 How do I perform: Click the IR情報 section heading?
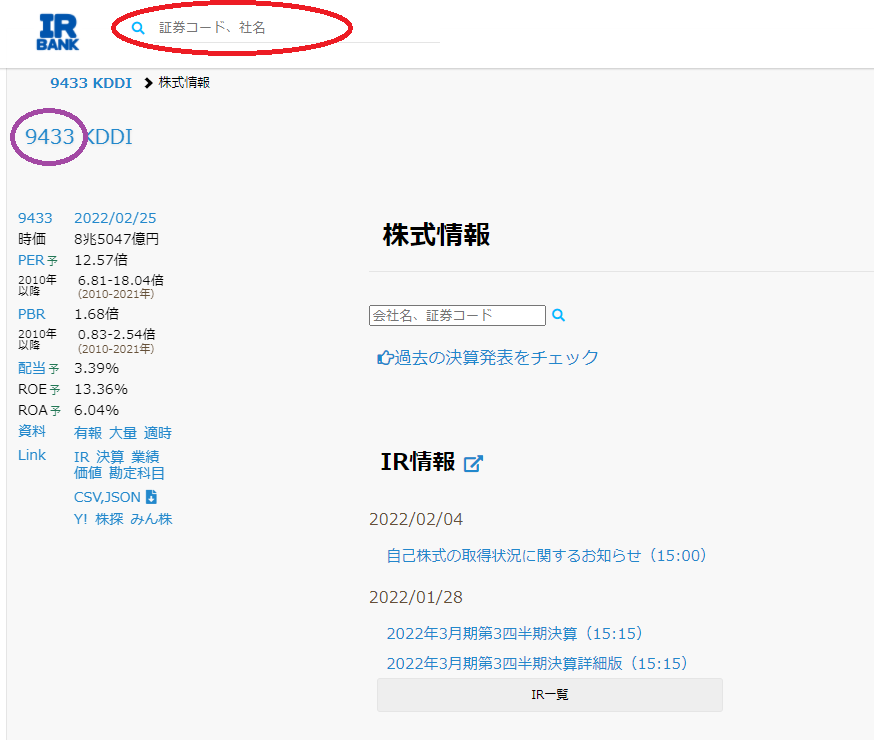point(418,462)
